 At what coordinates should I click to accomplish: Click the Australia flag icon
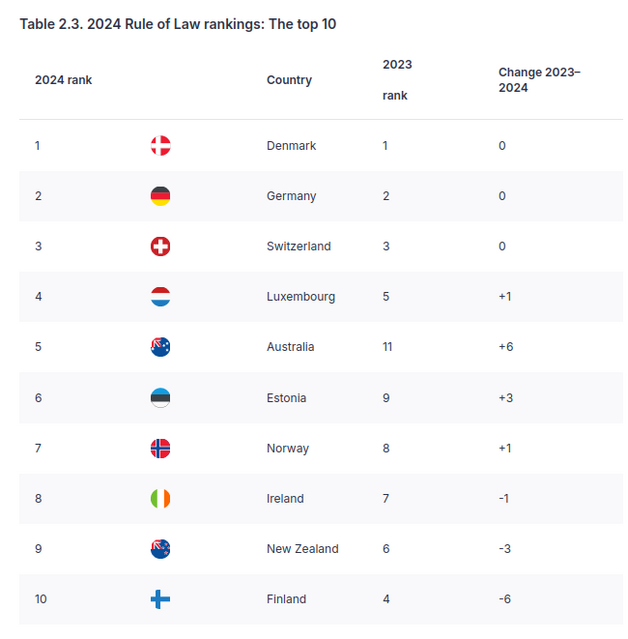(x=160, y=347)
